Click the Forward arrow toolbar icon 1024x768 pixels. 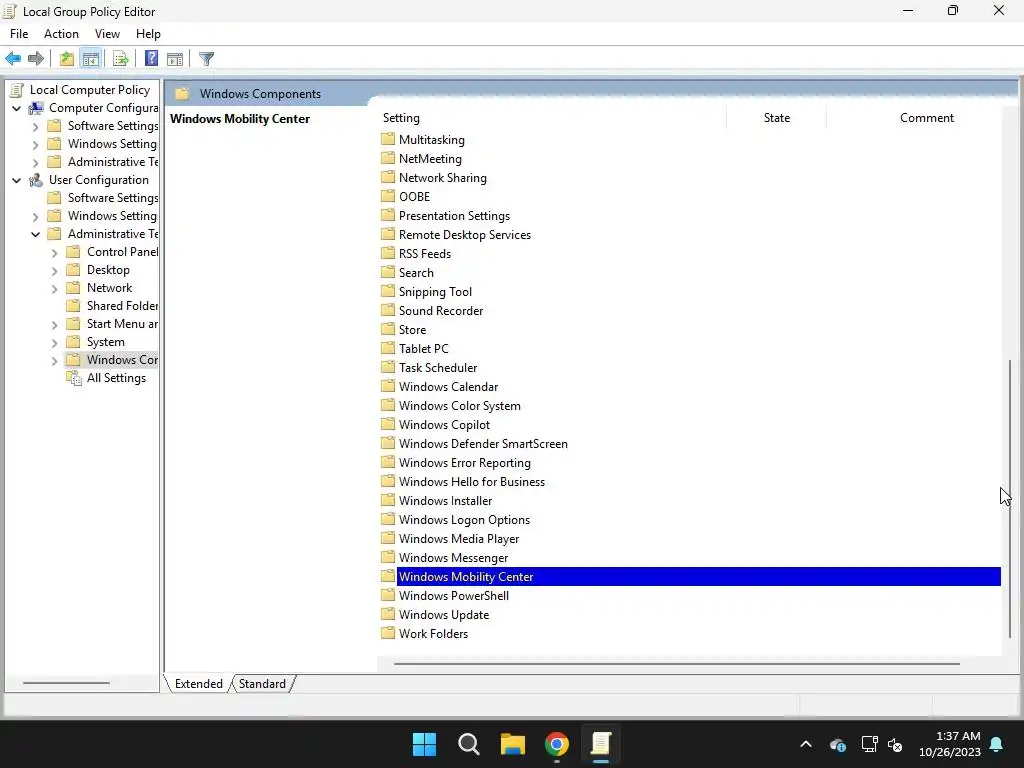(x=36, y=59)
